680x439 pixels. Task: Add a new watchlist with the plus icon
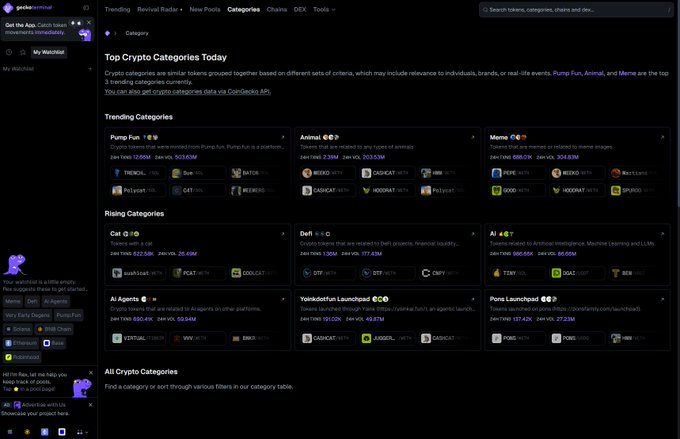90,69
